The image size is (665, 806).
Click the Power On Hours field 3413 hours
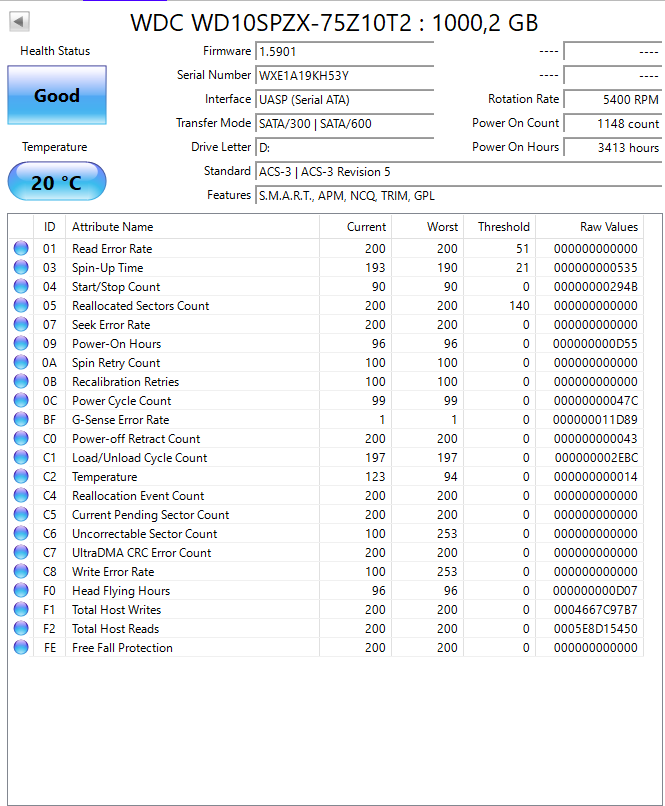[x=613, y=148]
